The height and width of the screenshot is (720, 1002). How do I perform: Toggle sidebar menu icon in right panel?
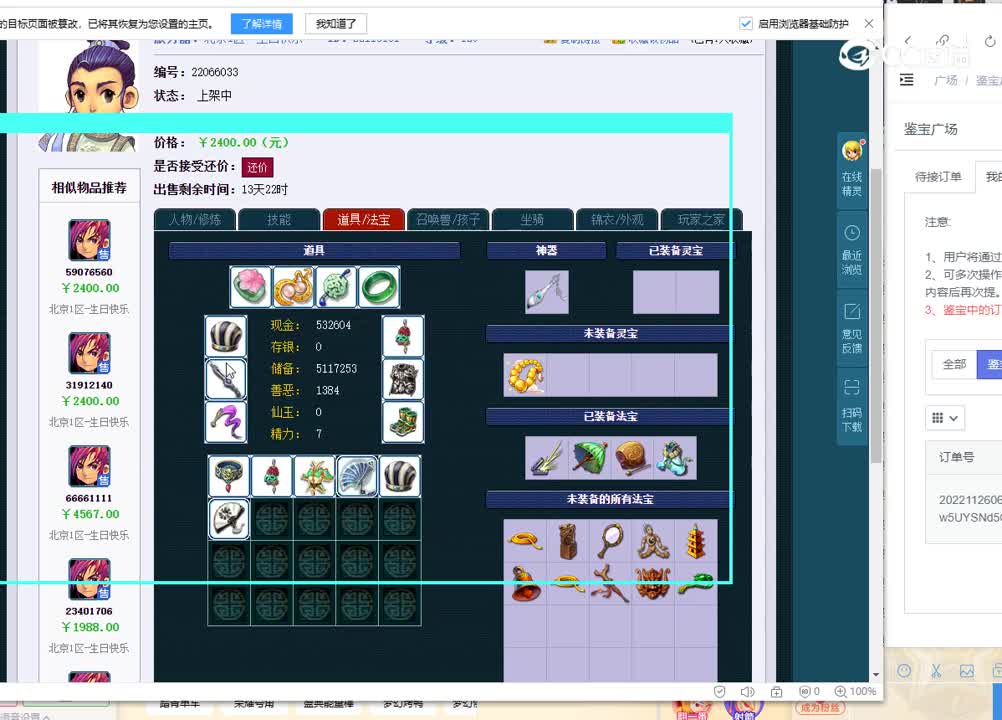pyautogui.click(x=906, y=80)
